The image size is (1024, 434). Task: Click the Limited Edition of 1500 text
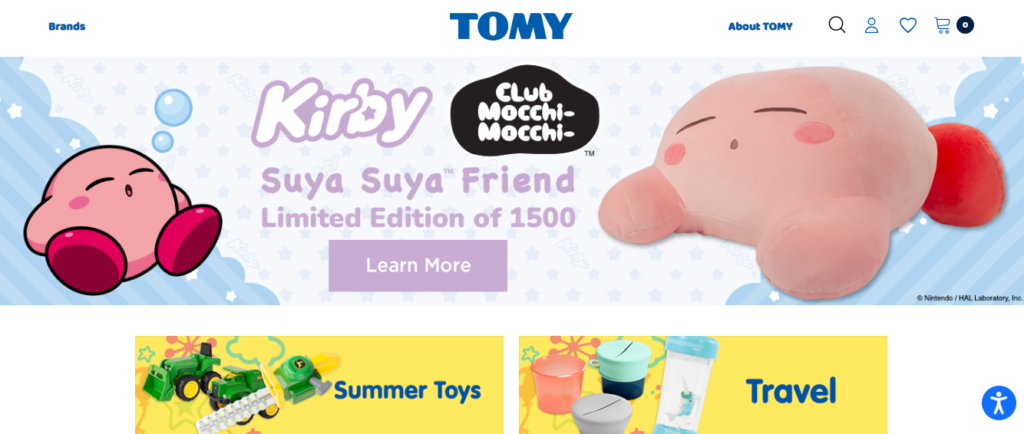click(x=418, y=217)
